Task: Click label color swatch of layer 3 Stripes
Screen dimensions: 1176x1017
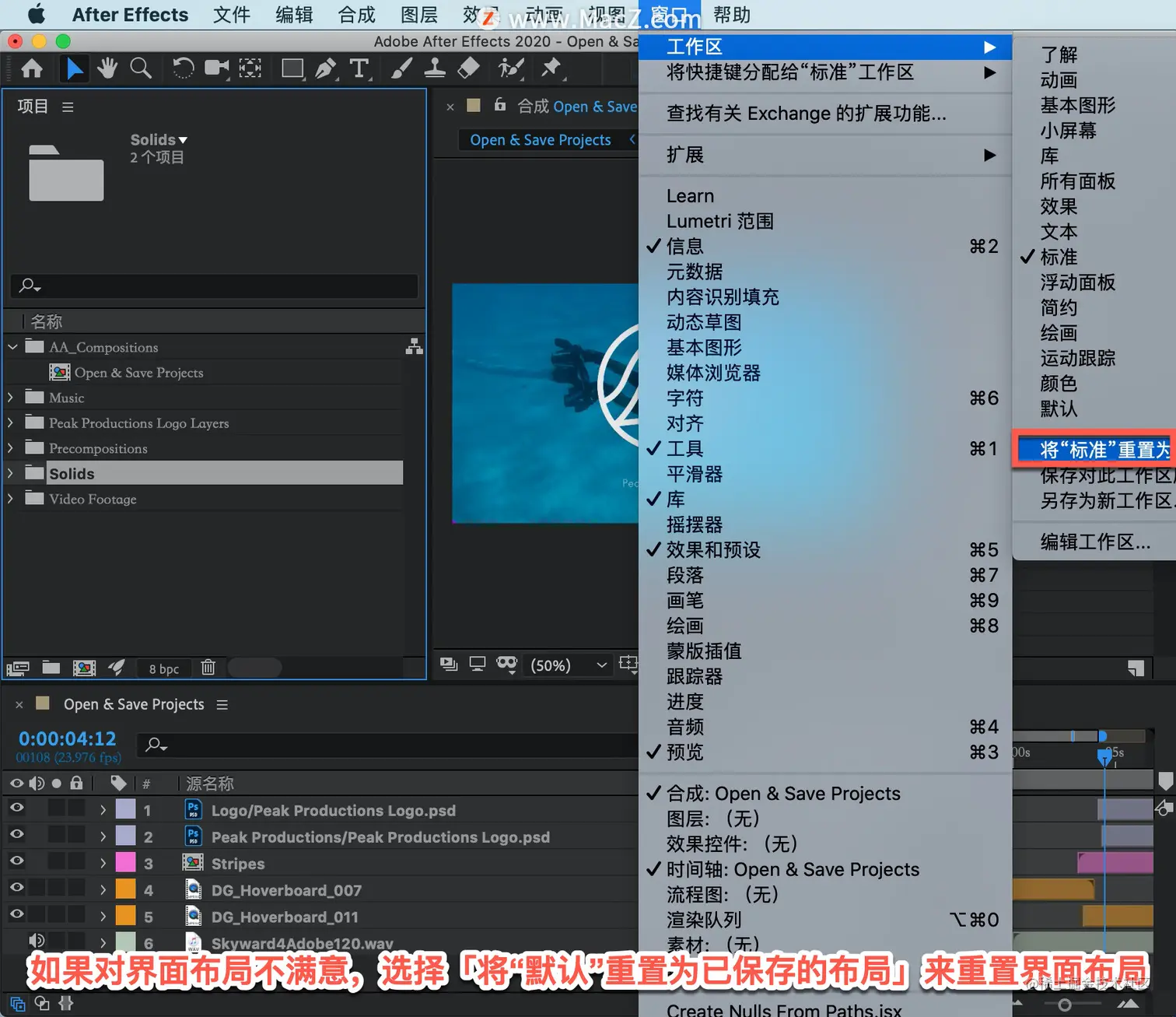Action: (x=125, y=862)
